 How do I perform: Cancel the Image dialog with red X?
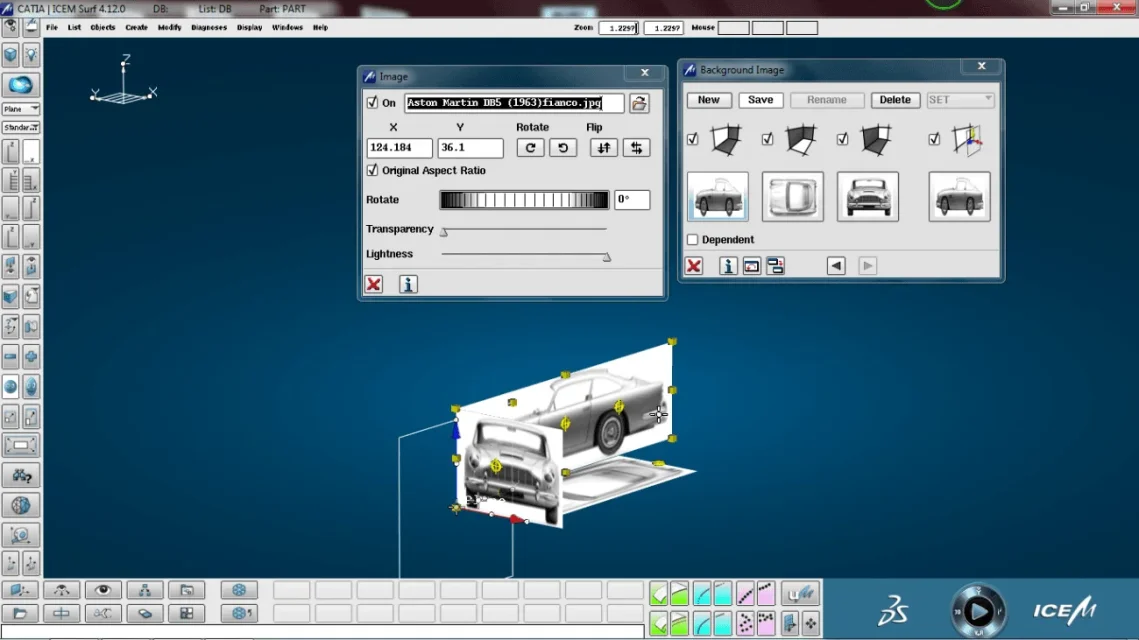(373, 284)
